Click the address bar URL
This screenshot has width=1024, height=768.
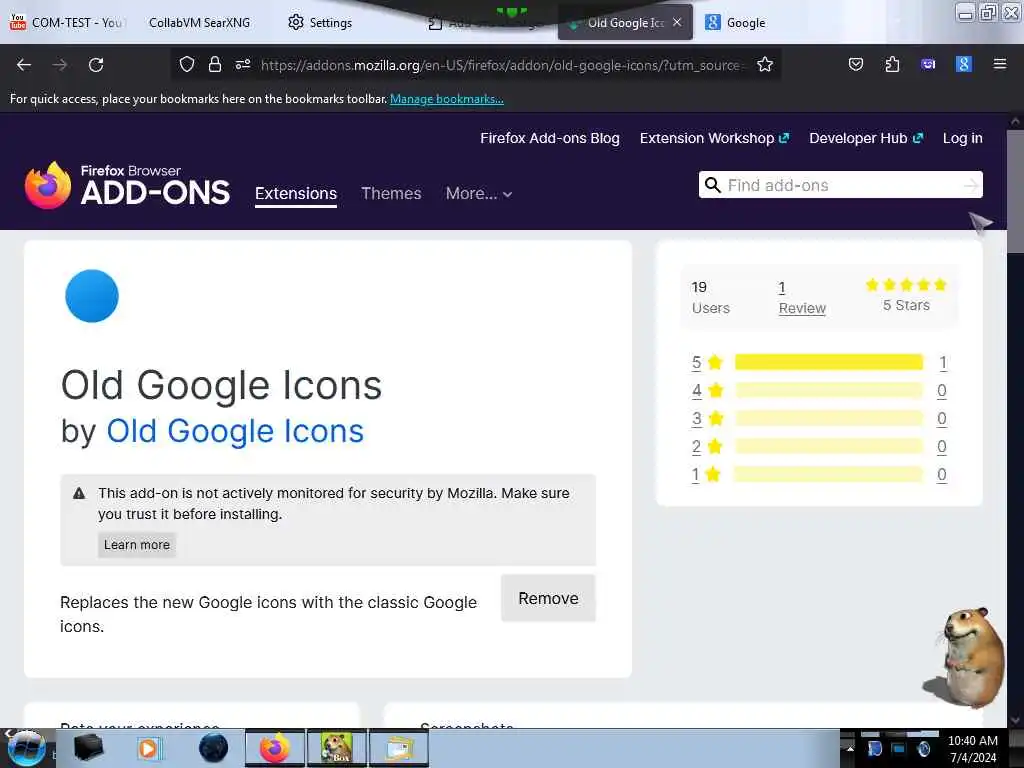(500, 65)
